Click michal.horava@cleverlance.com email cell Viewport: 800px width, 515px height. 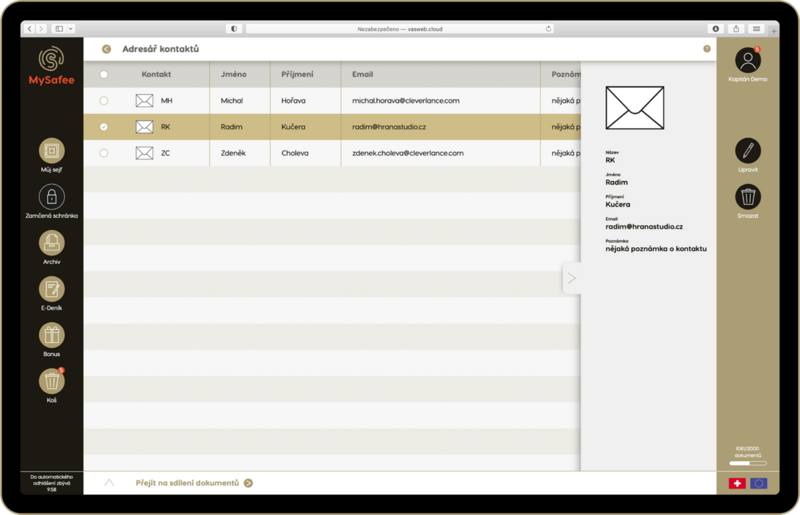(x=406, y=101)
